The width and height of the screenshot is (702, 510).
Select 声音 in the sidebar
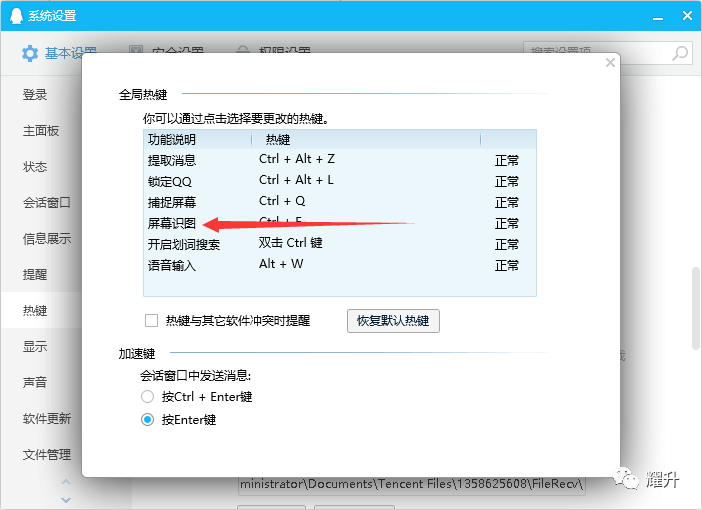click(x=35, y=382)
